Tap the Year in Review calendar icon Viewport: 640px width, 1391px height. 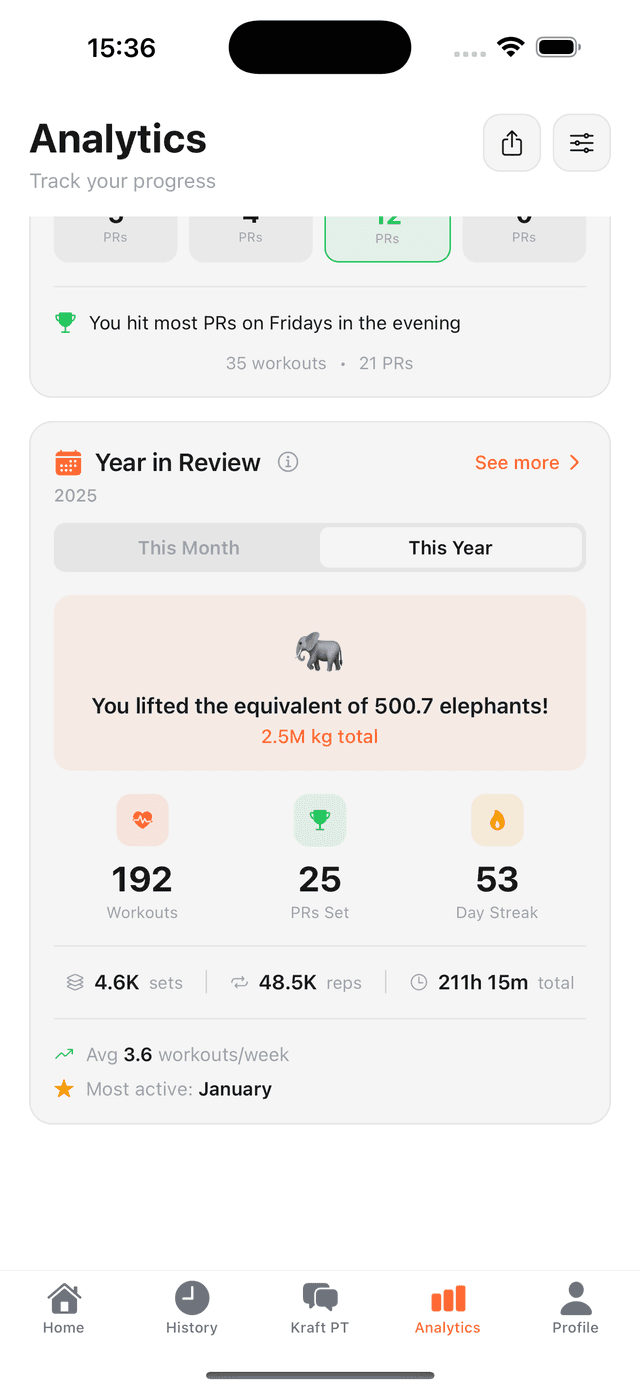[x=67, y=462]
